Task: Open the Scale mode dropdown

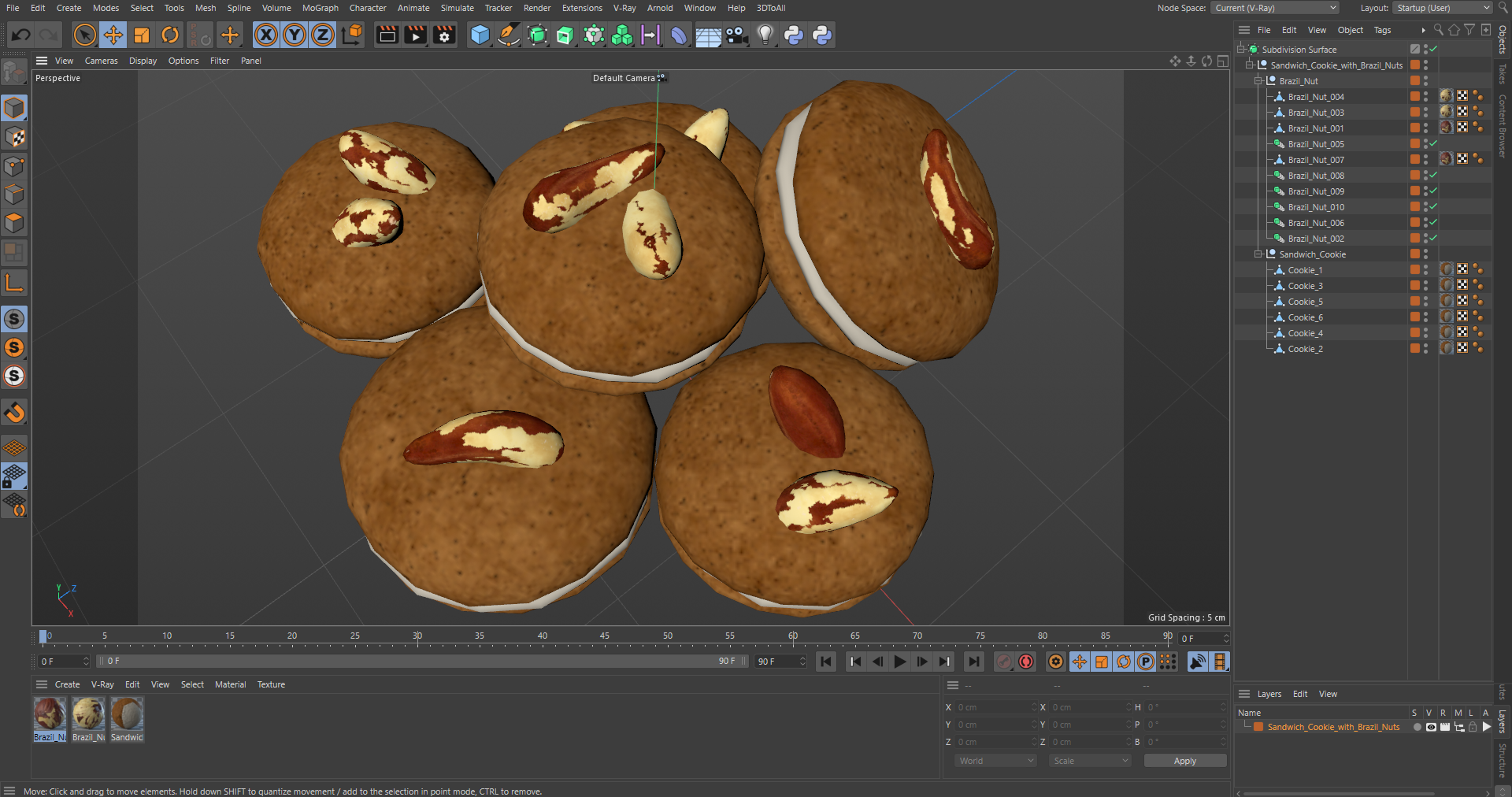Action: click(x=1090, y=761)
